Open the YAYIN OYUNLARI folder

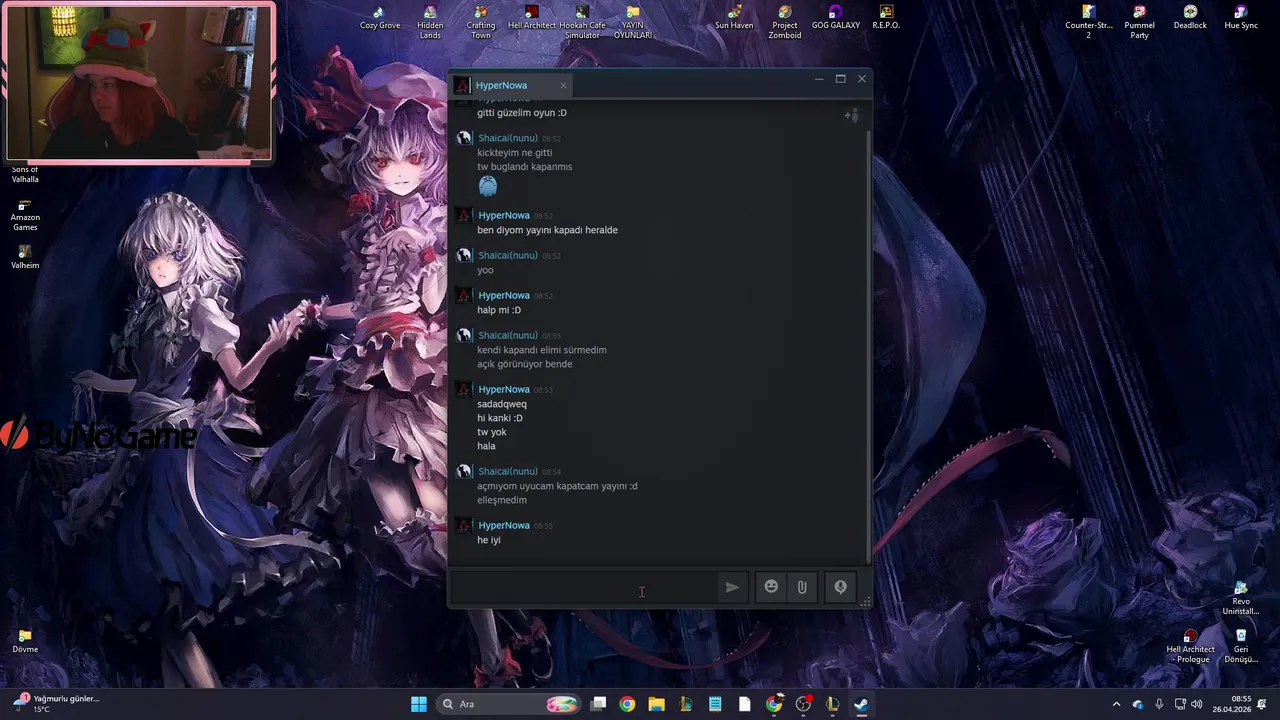(x=632, y=22)
